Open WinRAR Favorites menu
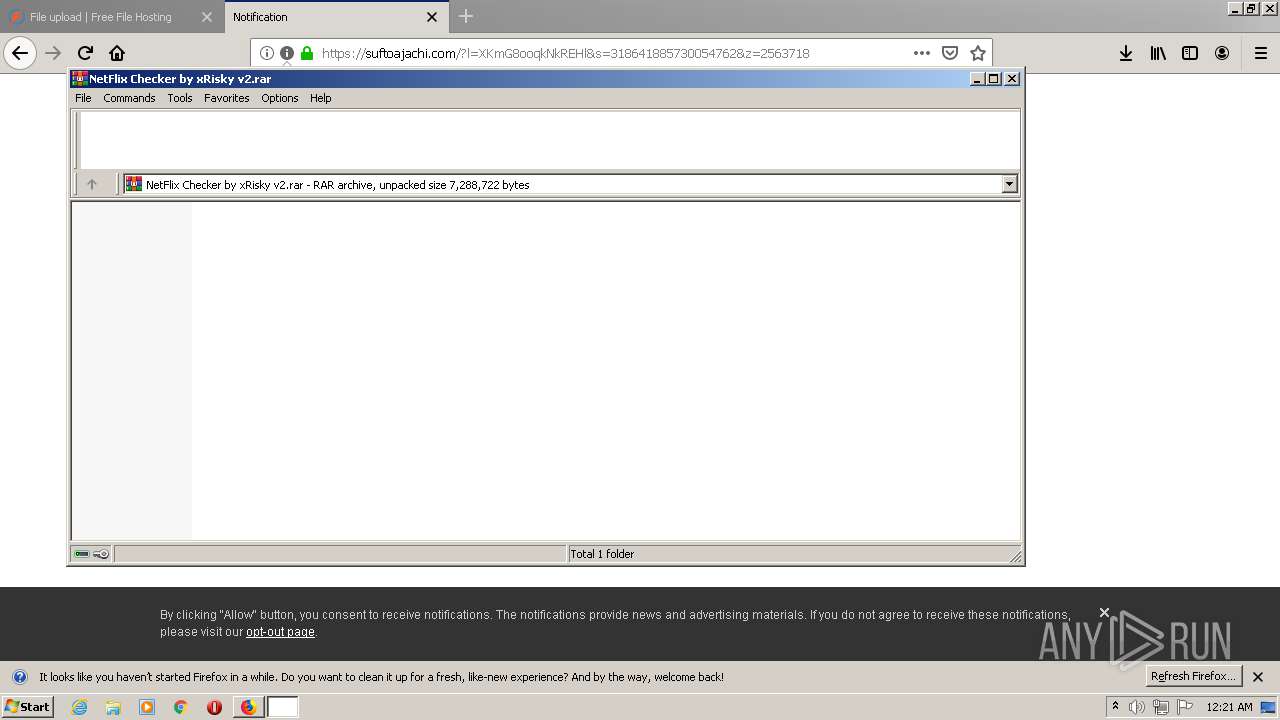The width and height of the screenshot is (1280, 720). tap(227, 98)
